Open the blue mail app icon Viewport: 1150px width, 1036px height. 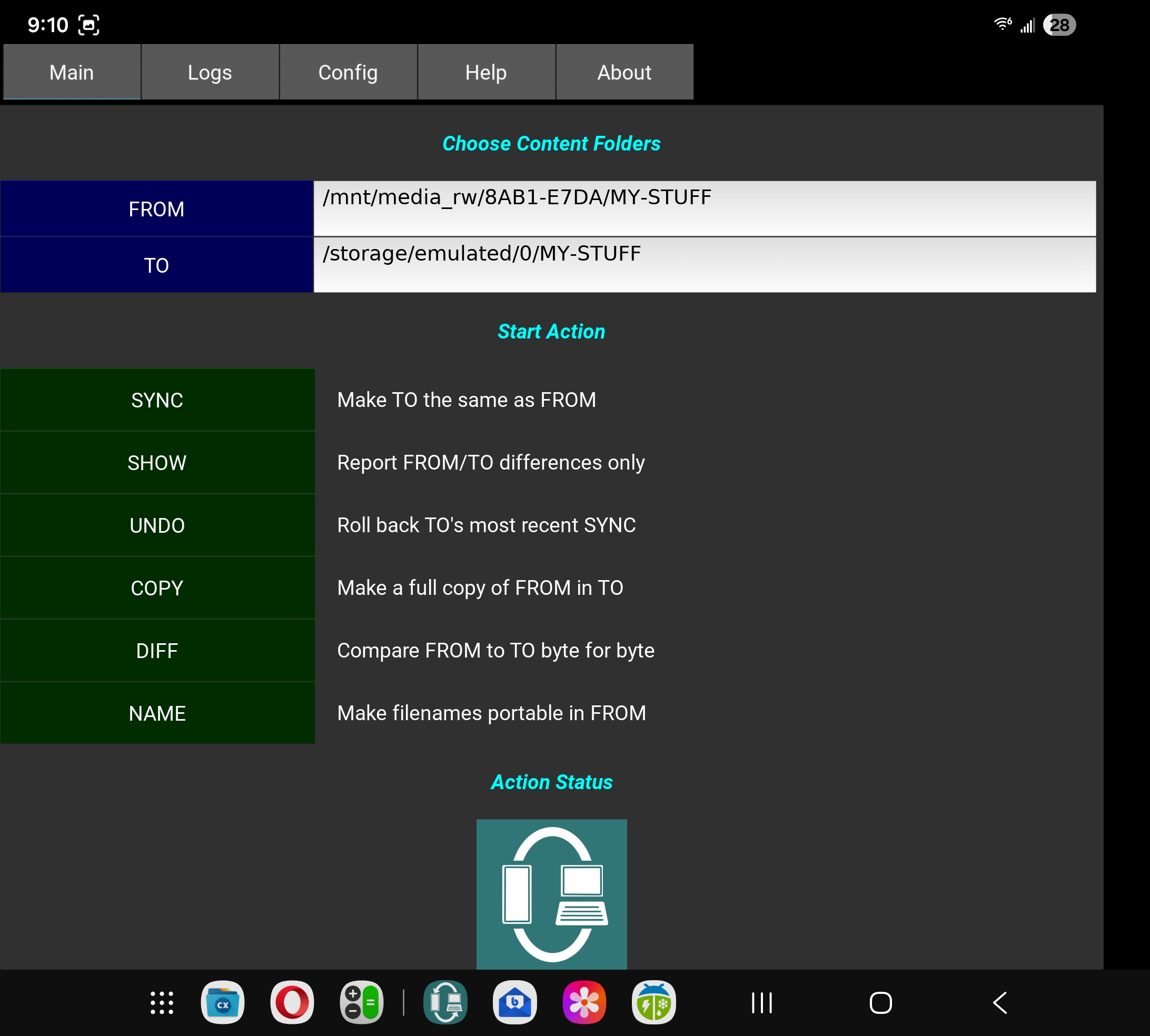514,1003
